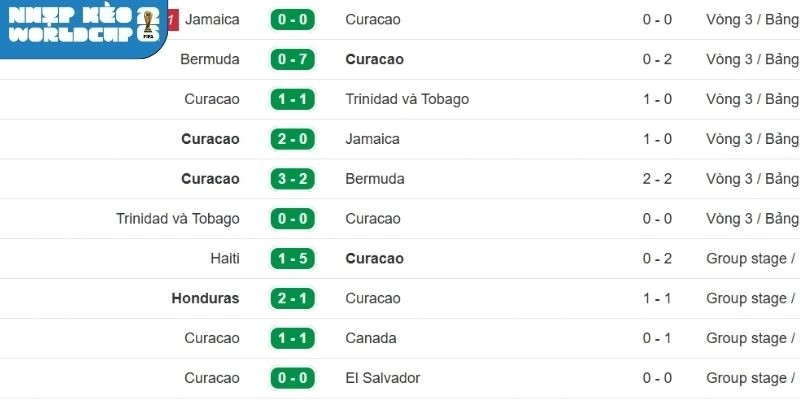Select Jamaica as away team in 2-0 match
The width and height of the screenshot is (800, 400).
click(372, 139)
